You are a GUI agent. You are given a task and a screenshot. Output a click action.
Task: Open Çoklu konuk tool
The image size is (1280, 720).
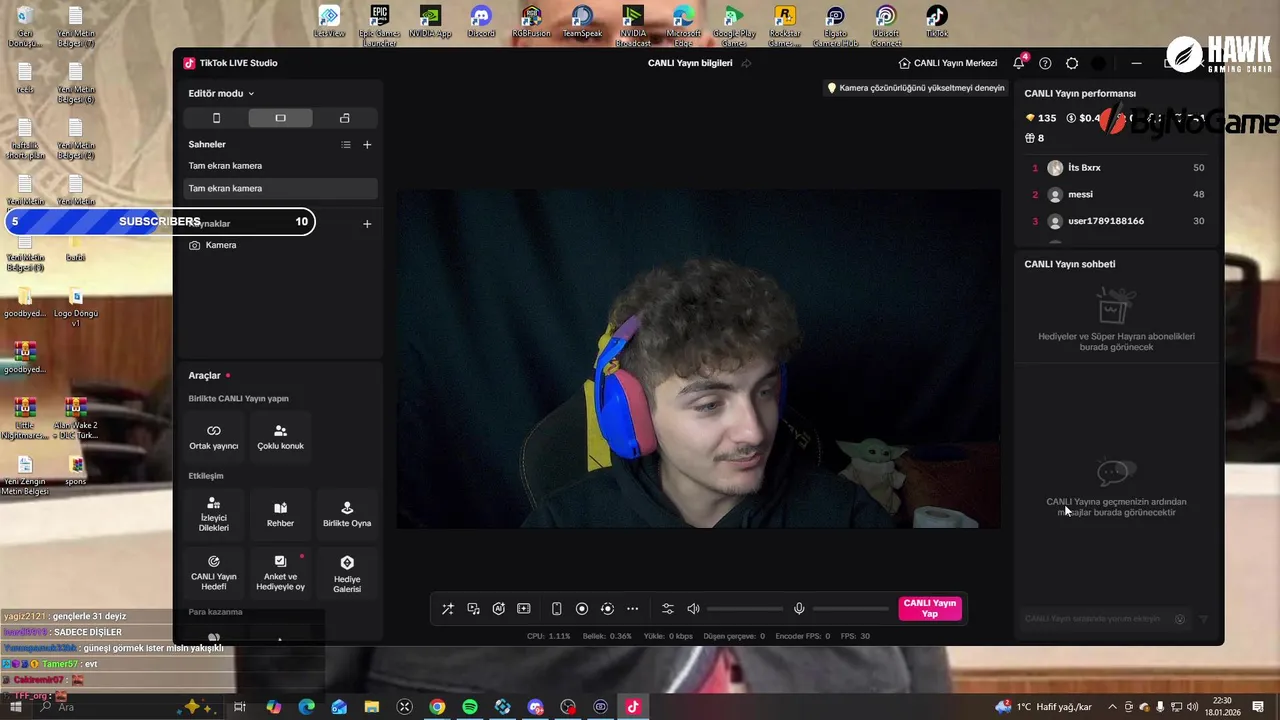pos(280,437)
